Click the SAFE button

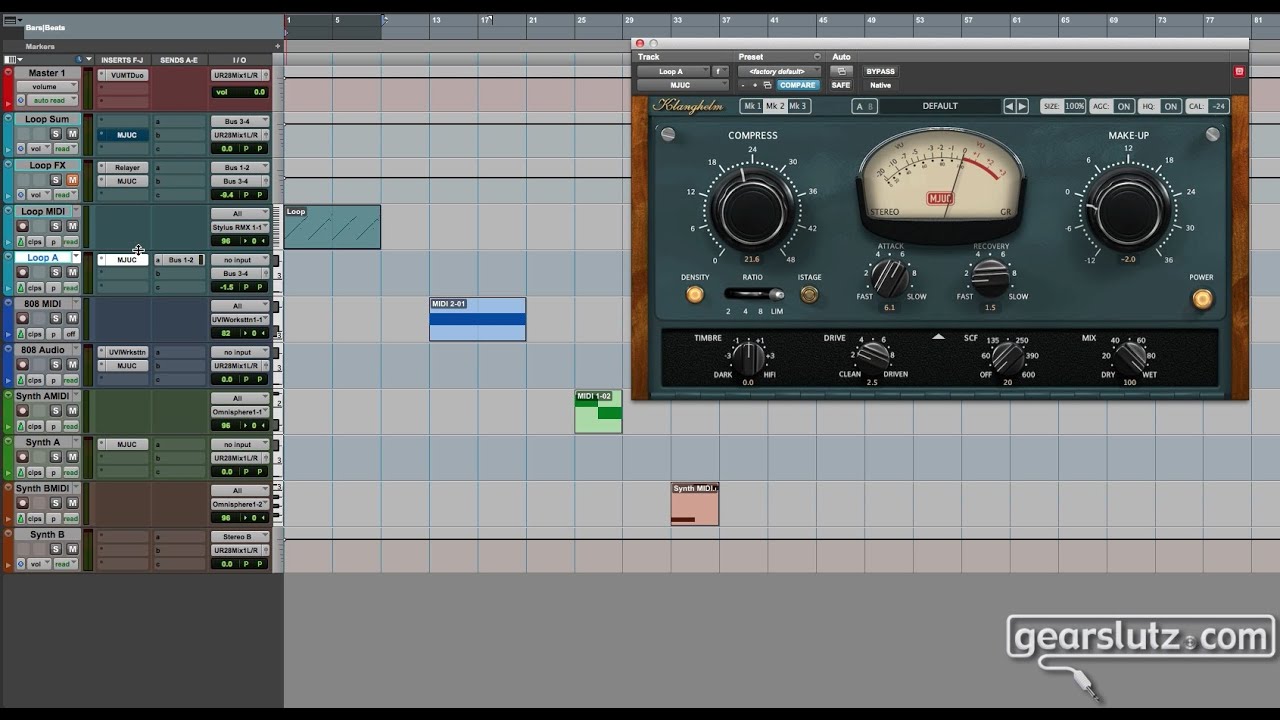(841, 85)
